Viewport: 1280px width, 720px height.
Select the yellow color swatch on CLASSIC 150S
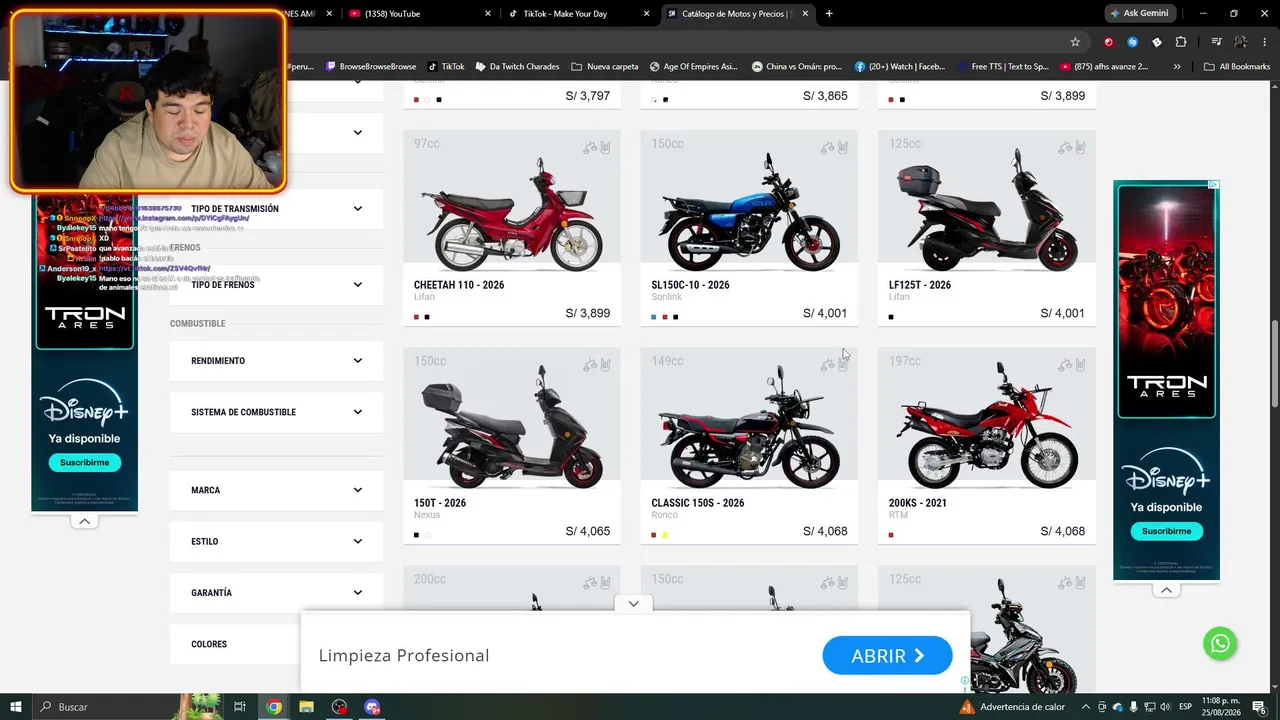pos(665,535)
